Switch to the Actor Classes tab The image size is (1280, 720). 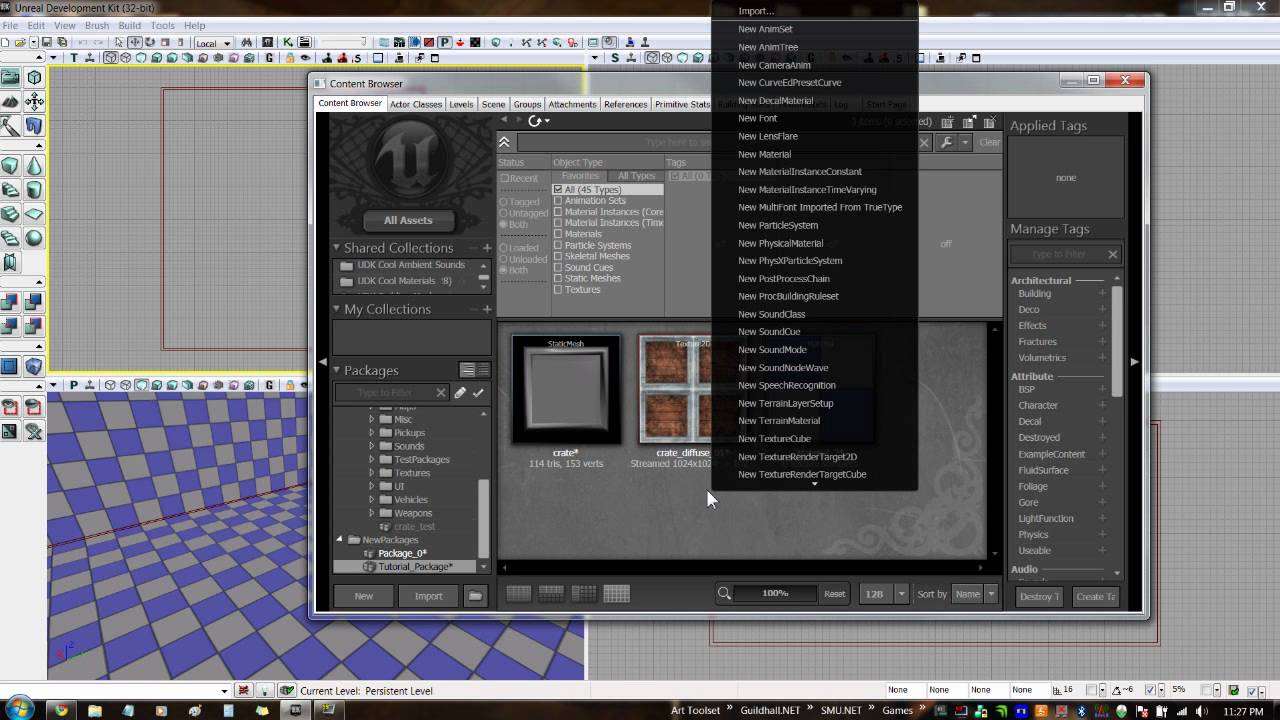(x=416, y=104)
